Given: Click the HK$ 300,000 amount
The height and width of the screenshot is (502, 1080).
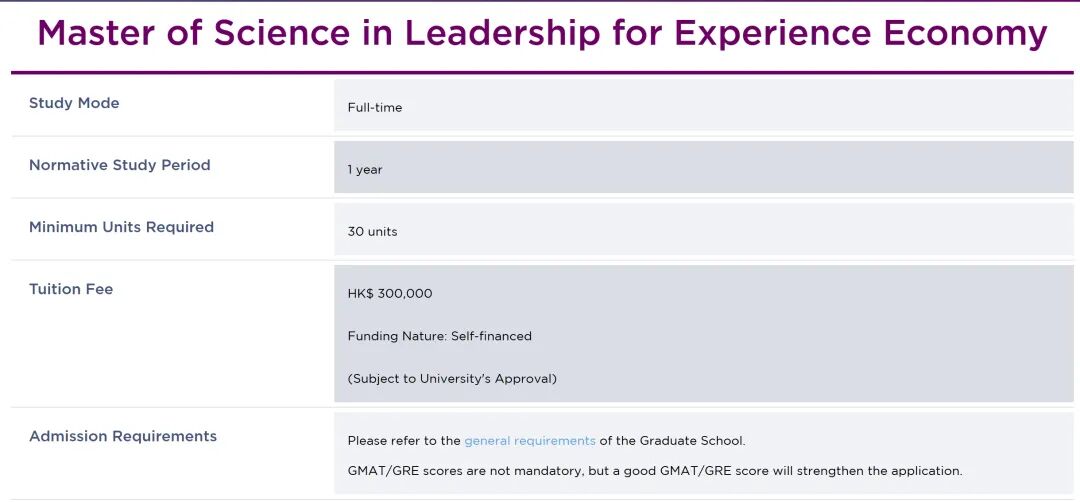Looking at the screenshot, I should pyautogui.click(x=390, y=294).
